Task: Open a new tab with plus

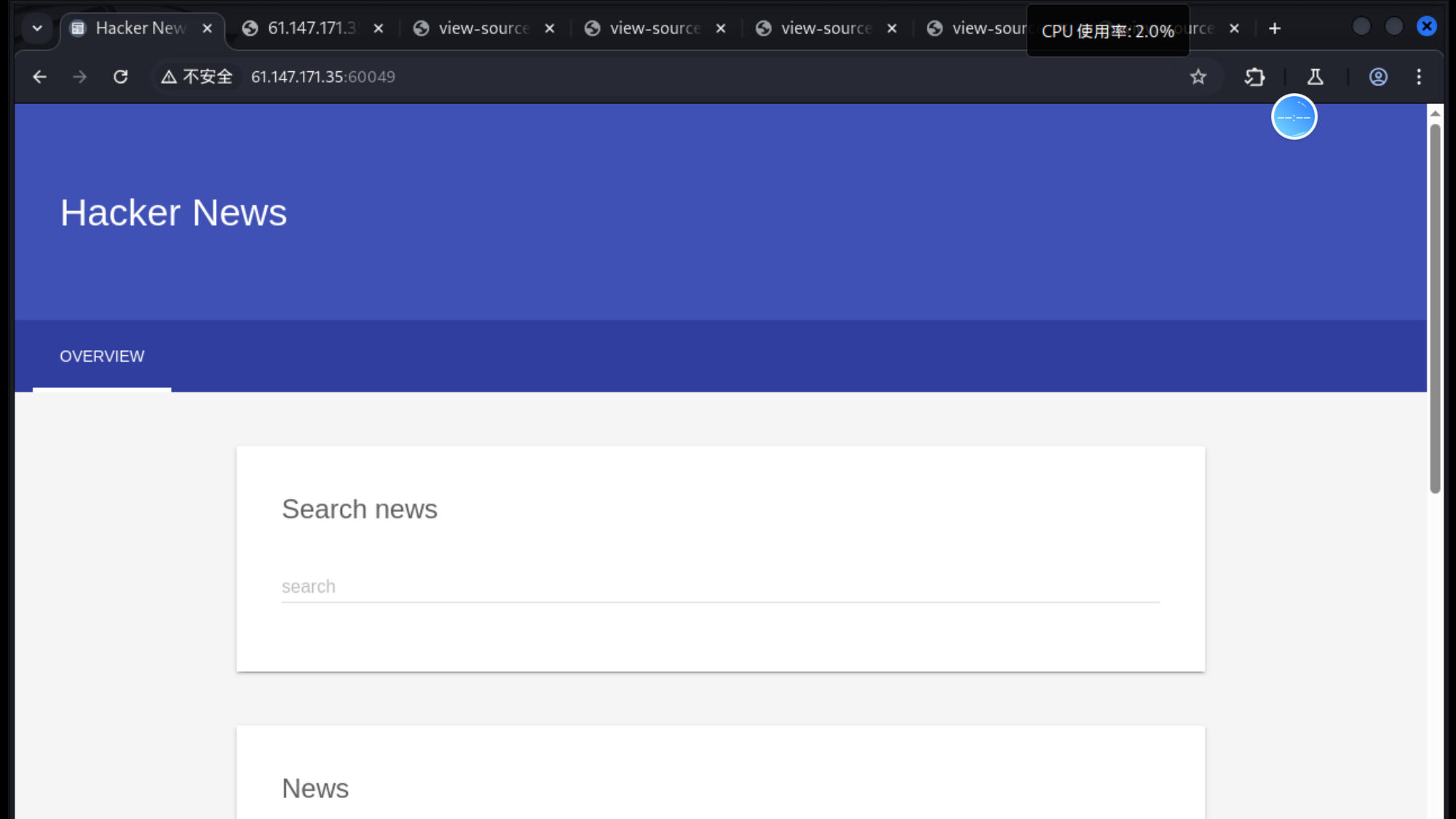Action: (1274, 28)
